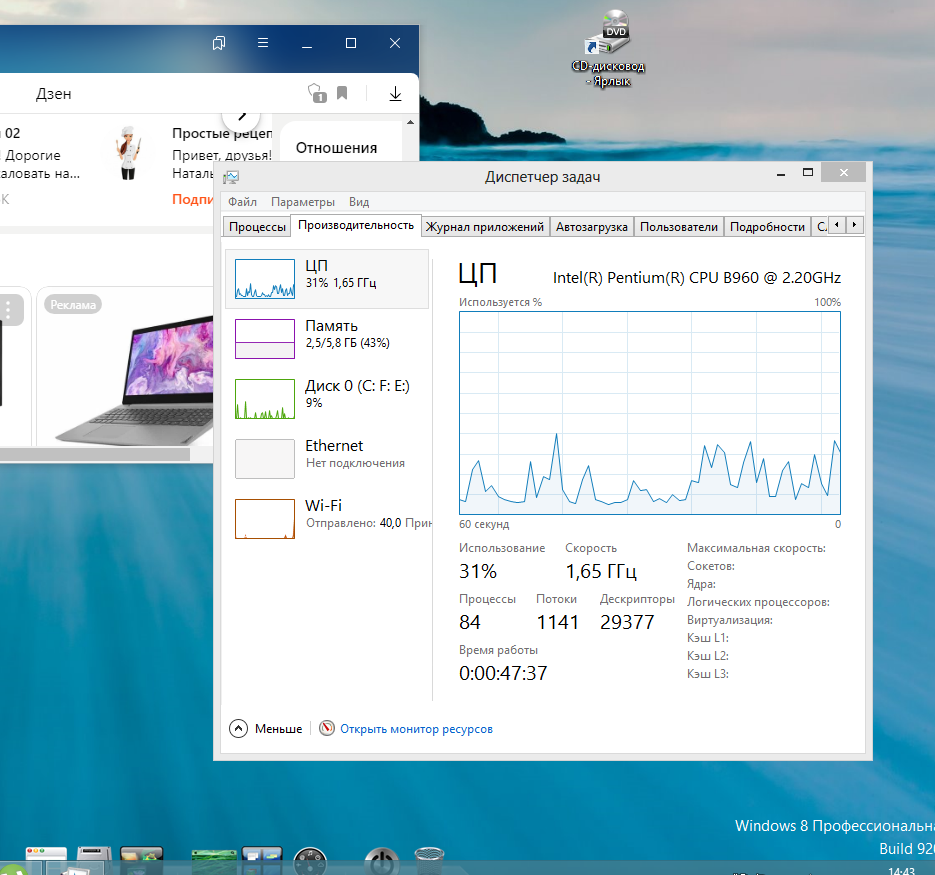Click the Логических процессоров label
935x875 pixels.
(758, 602)
